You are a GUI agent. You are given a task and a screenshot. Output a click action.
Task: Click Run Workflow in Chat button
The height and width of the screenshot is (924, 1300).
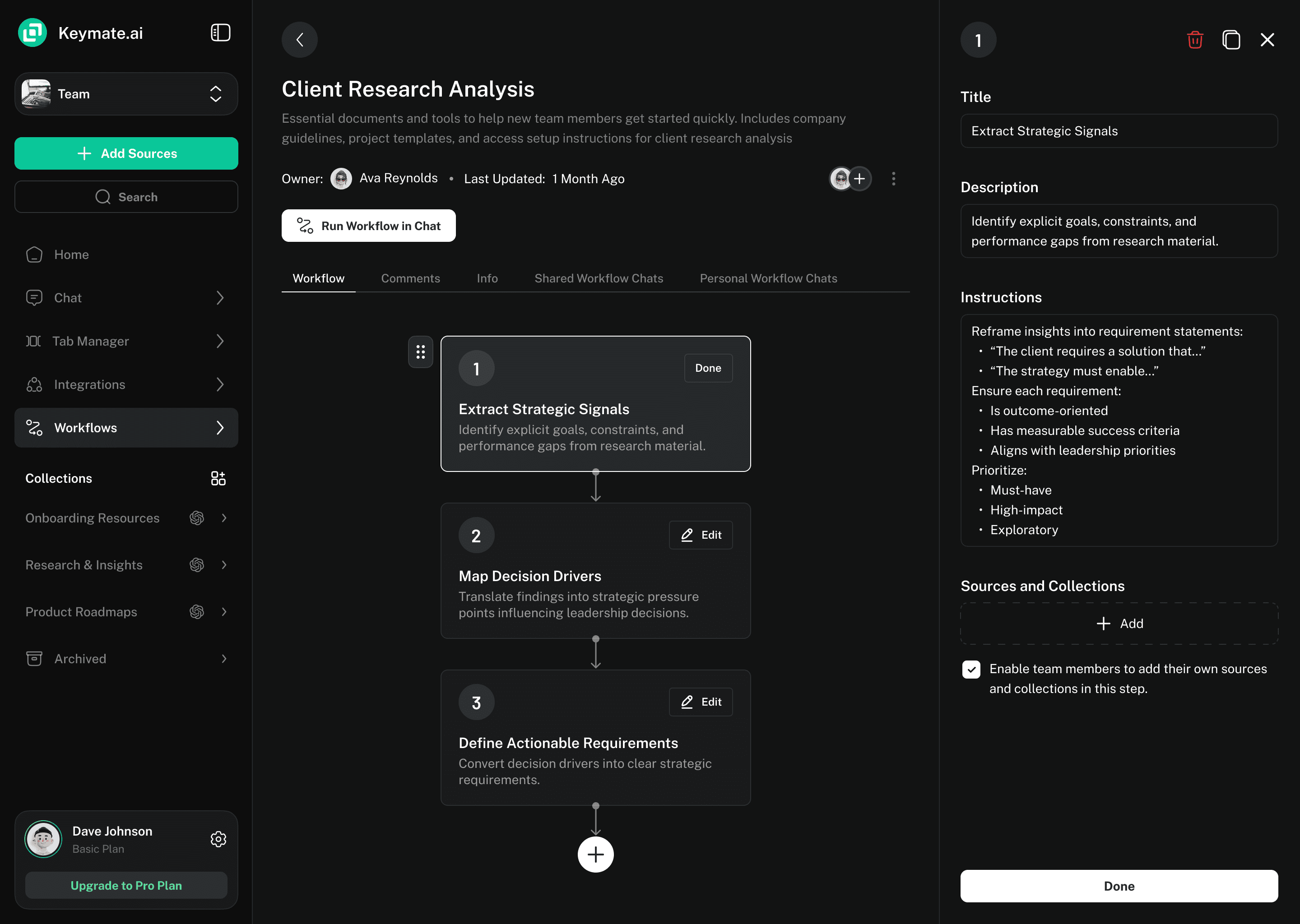368,226
